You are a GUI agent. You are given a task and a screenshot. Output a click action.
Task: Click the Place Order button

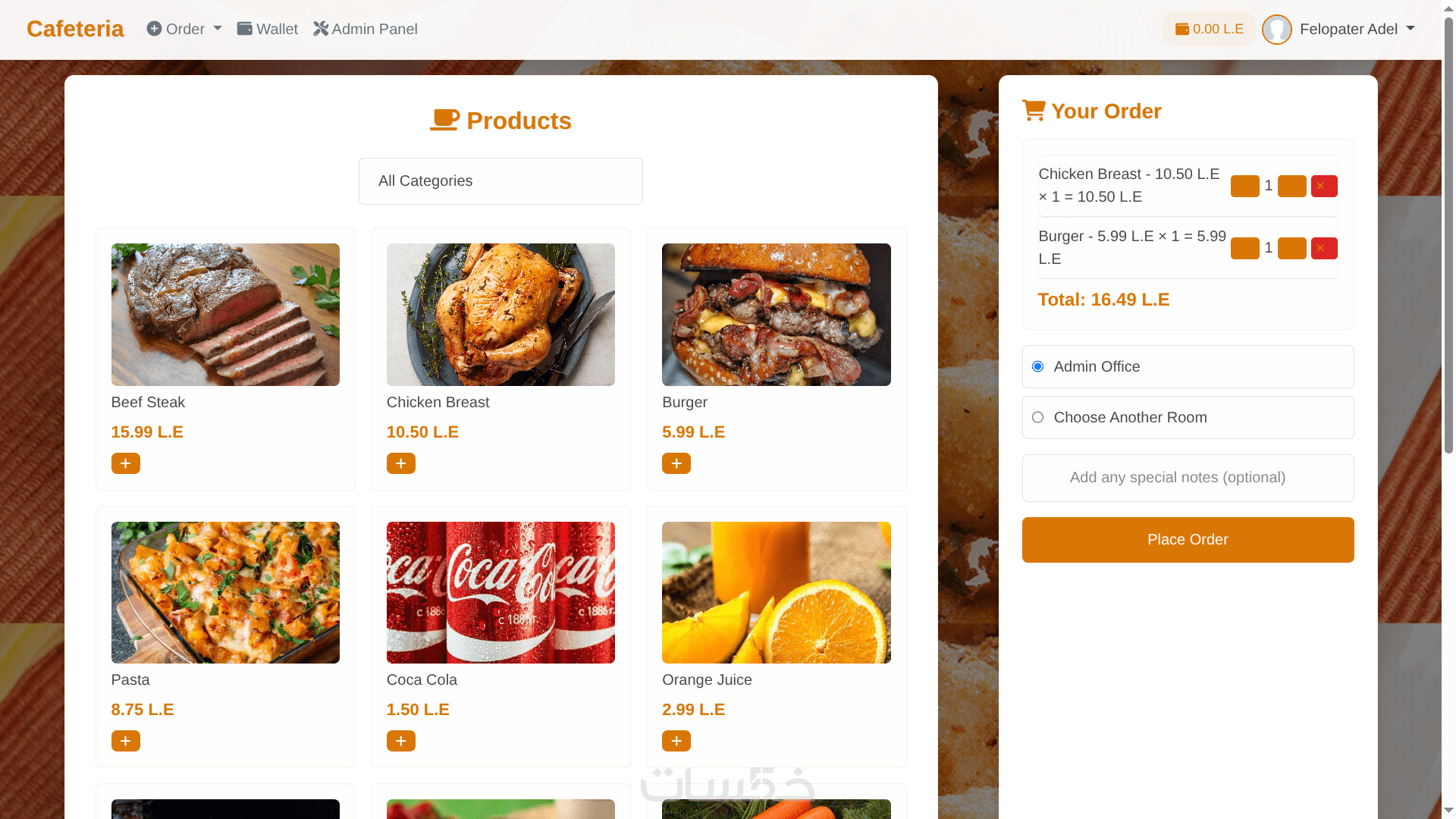1188,540
